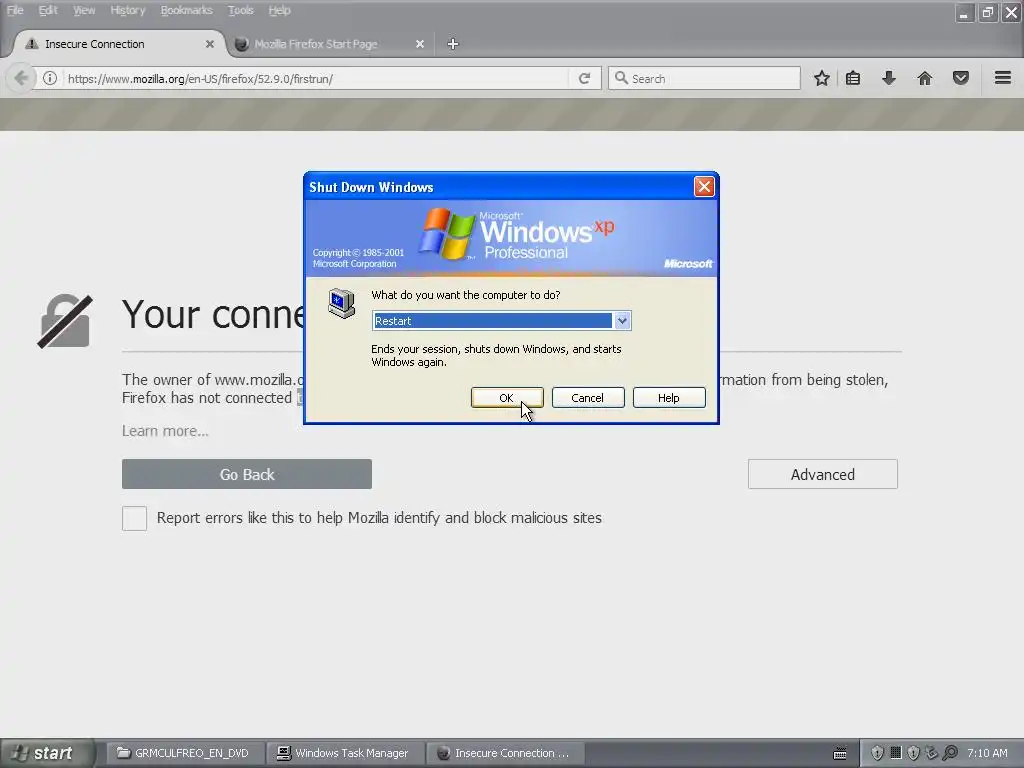
Task: Click the Go Back button
Action: coord(247,474)
